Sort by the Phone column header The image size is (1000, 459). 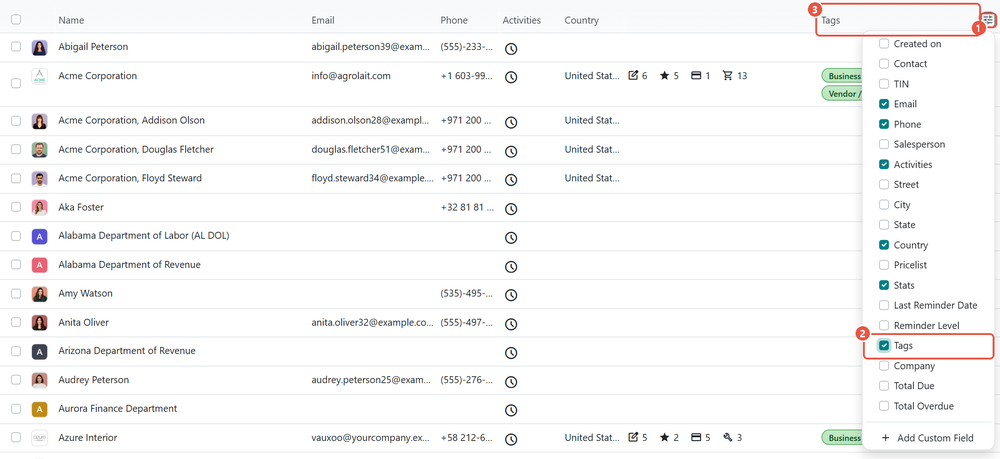click(453, 20)
